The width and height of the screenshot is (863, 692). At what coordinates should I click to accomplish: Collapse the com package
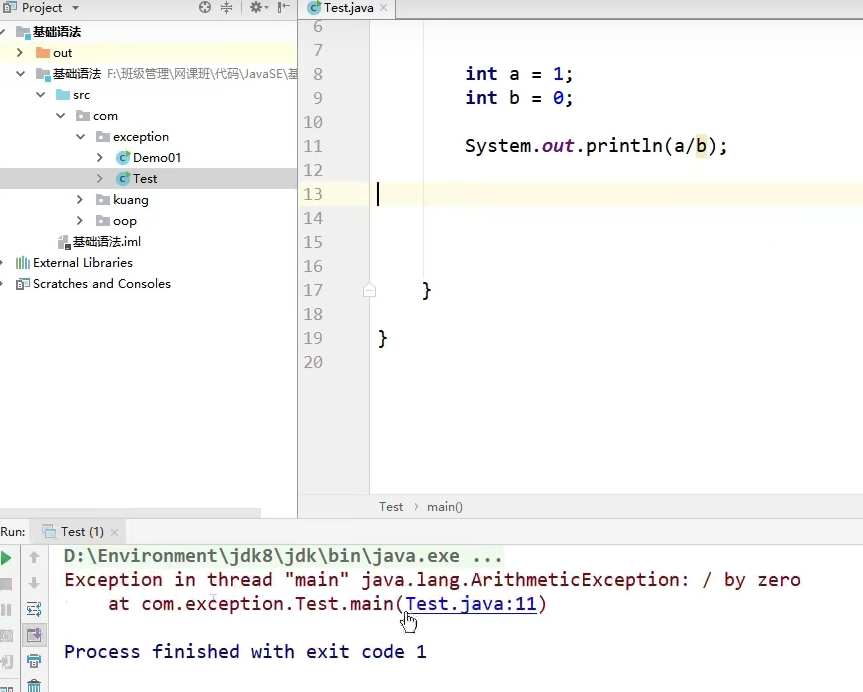click(61, 116)
